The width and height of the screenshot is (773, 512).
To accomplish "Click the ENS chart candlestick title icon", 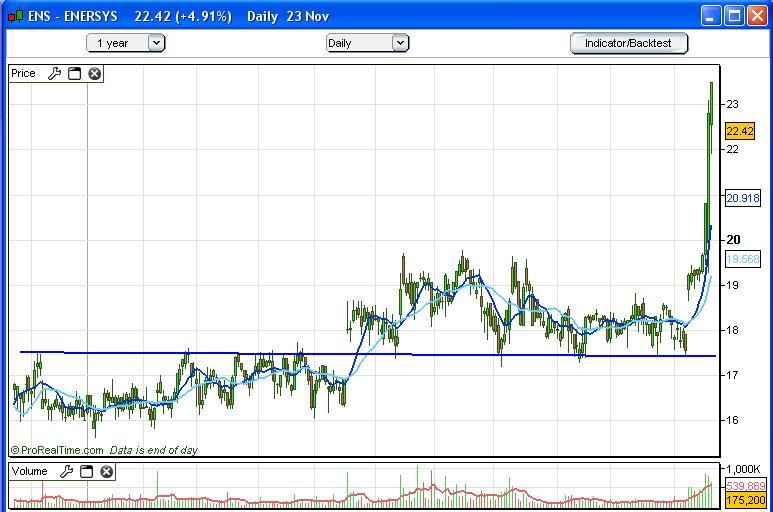I will [x=15, y=16].
